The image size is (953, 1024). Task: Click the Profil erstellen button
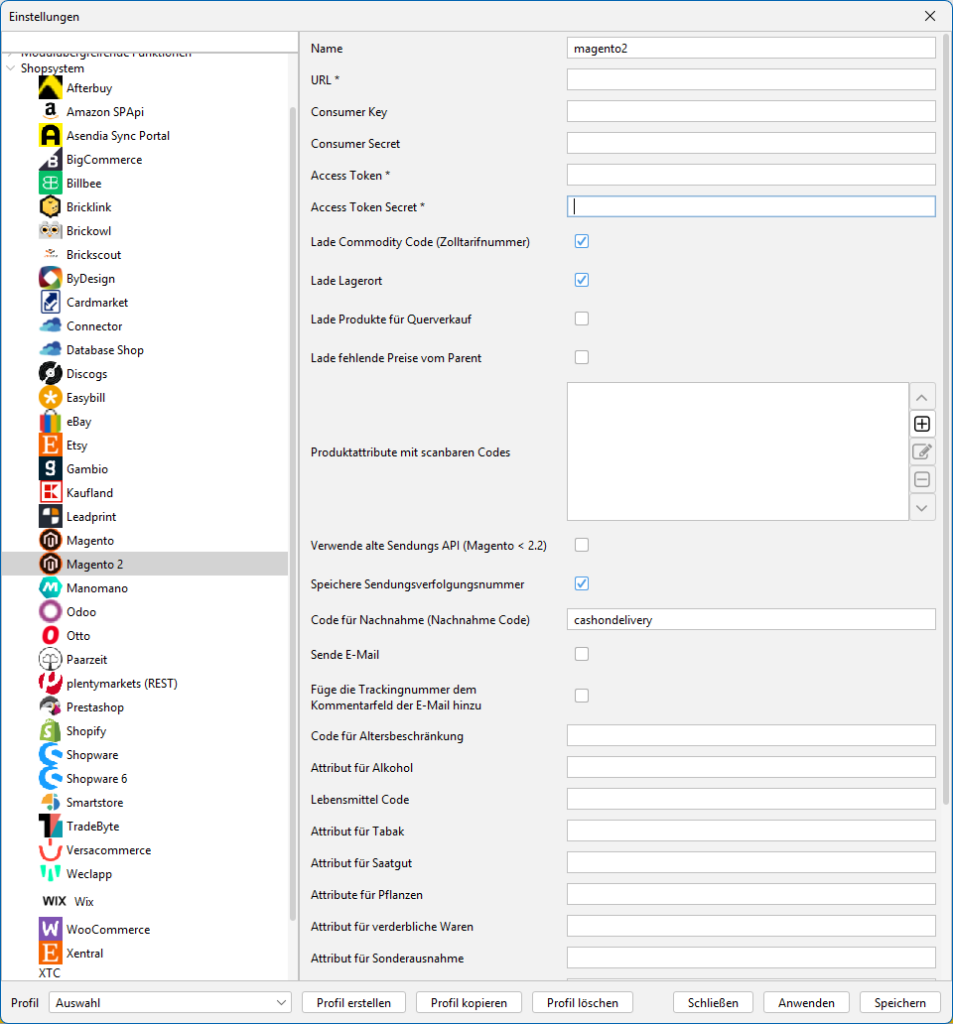click(354, 1002)
